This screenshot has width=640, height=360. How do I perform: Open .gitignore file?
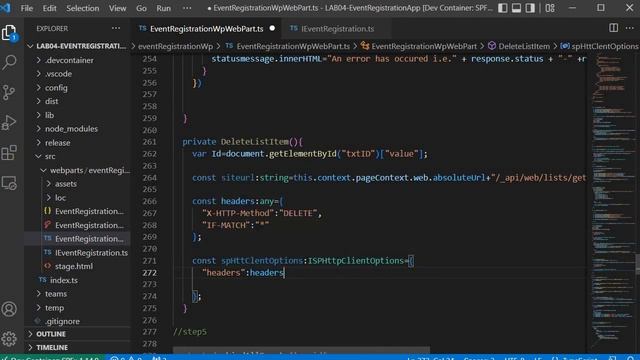point(78,322)
